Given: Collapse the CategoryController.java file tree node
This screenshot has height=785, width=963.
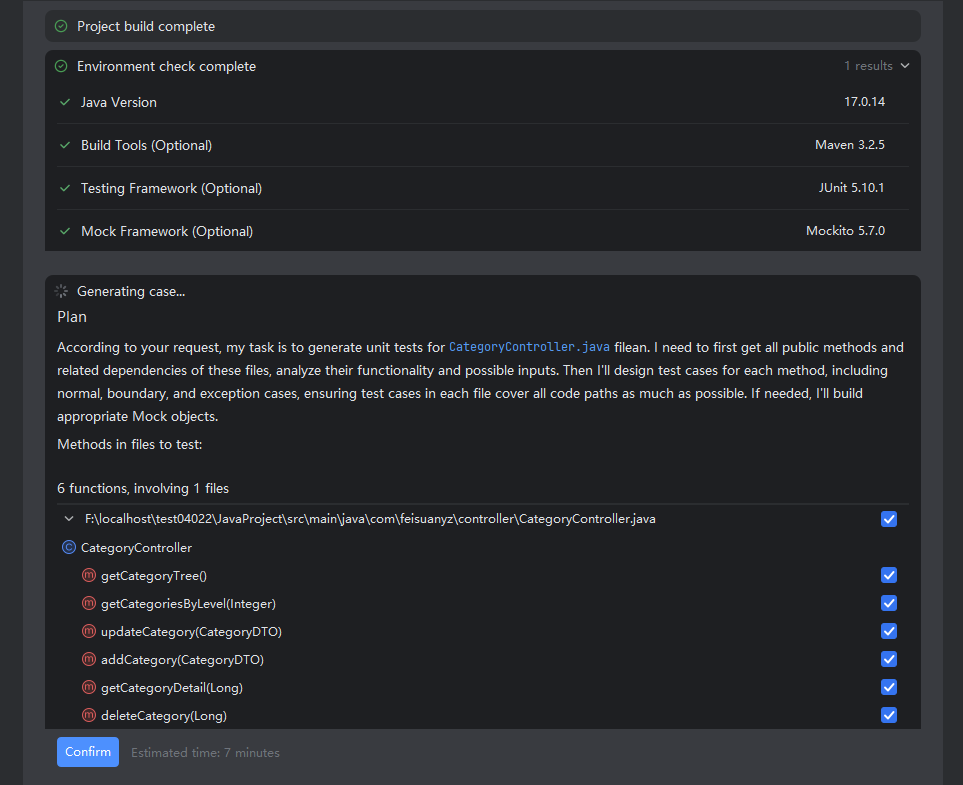Looking at the screenshot, I should point(69,519).
